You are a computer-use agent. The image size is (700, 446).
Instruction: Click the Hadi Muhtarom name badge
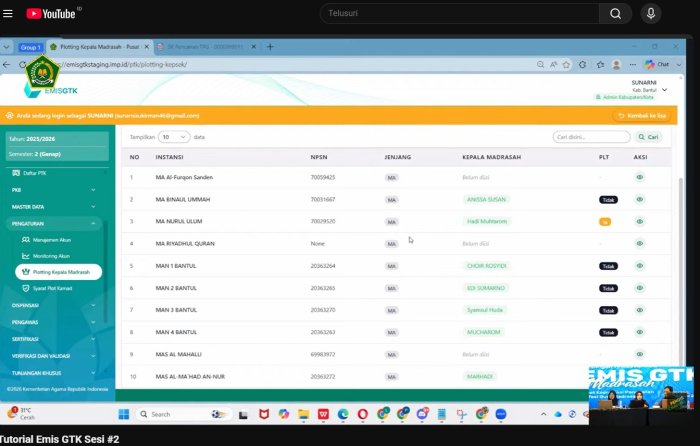[487, 221]
